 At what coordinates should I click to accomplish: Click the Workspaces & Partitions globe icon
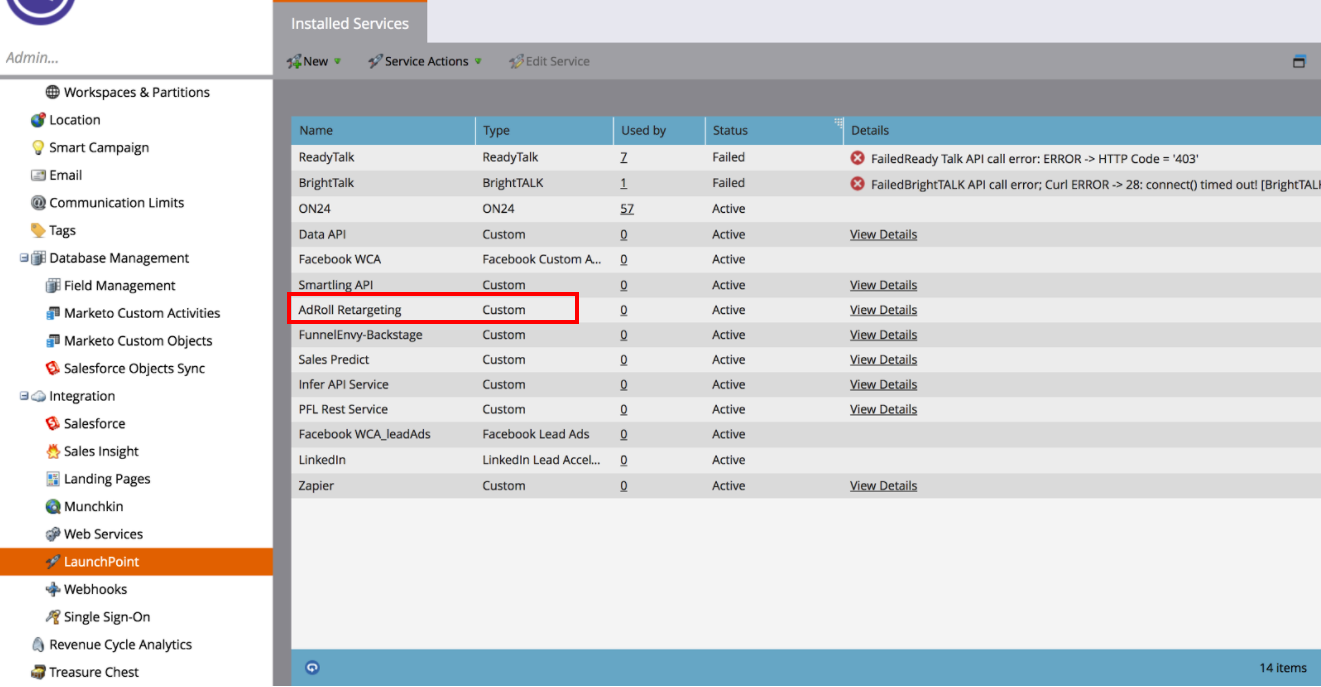[x=53, y=92]
